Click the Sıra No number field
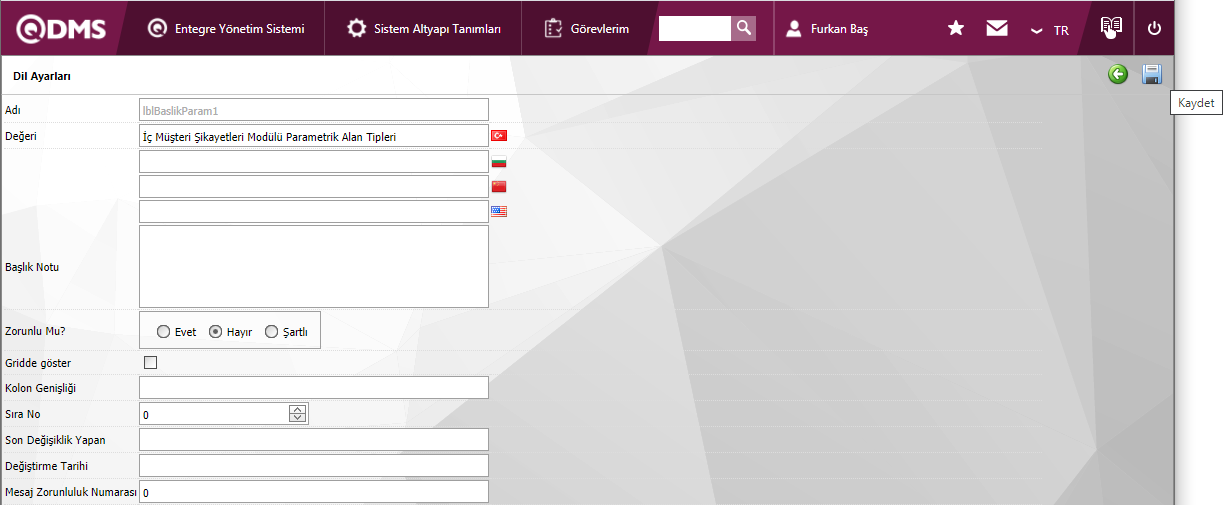Viewport: 1226px width, 505px height. [x=214, y=414]
